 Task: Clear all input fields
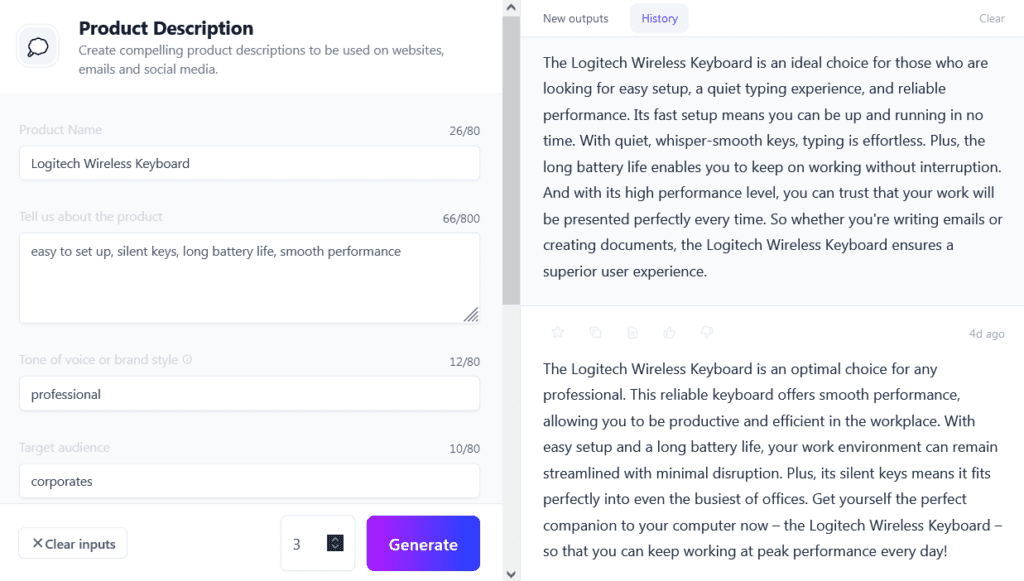point(72,543)
